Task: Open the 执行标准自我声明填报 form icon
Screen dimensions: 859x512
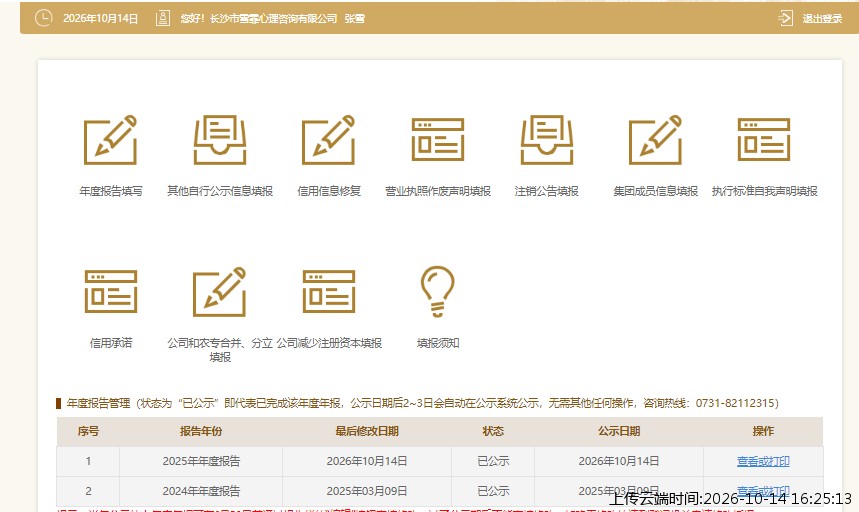Action: point(764,140)
